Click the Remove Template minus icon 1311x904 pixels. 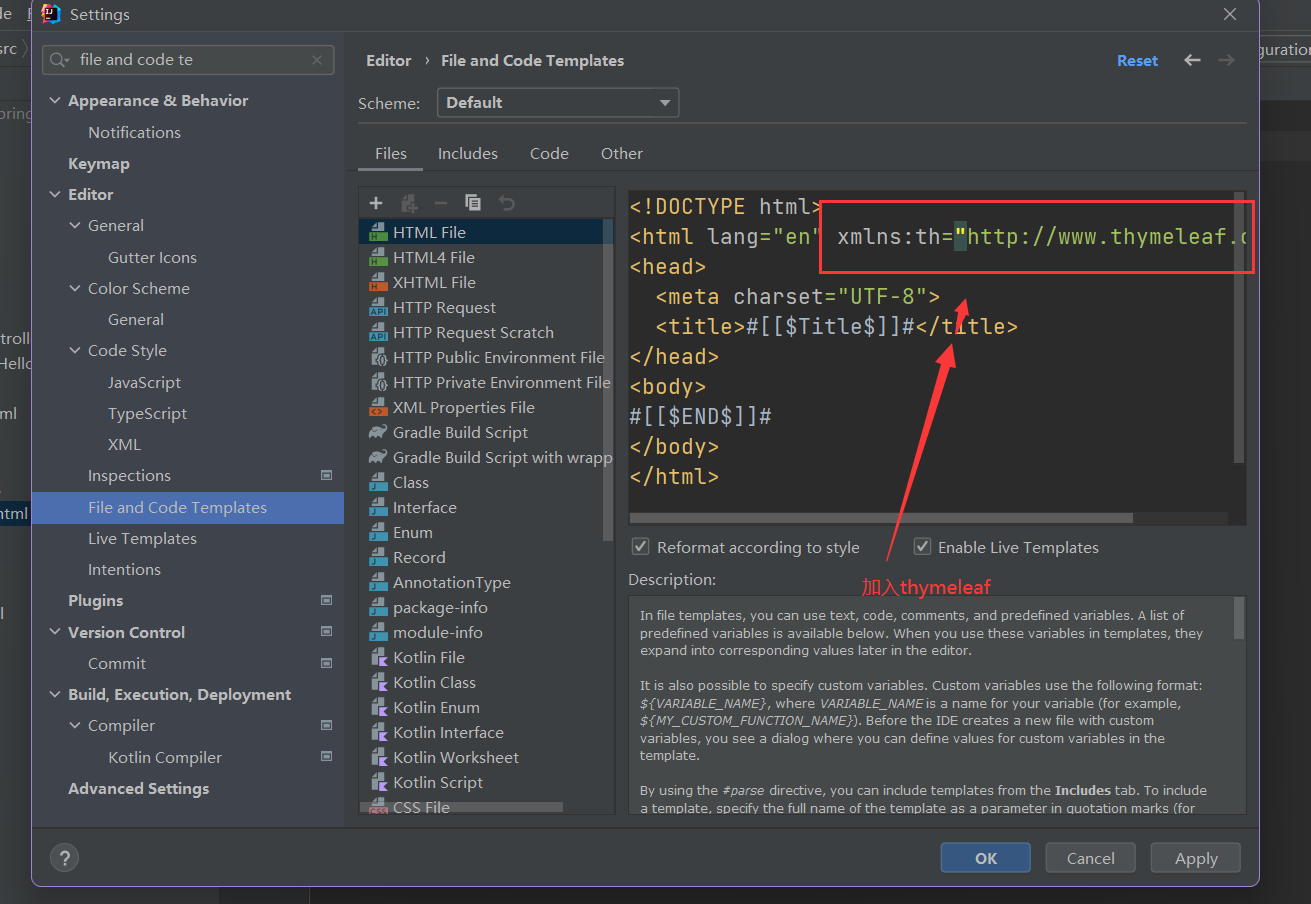tap(441, 203)
